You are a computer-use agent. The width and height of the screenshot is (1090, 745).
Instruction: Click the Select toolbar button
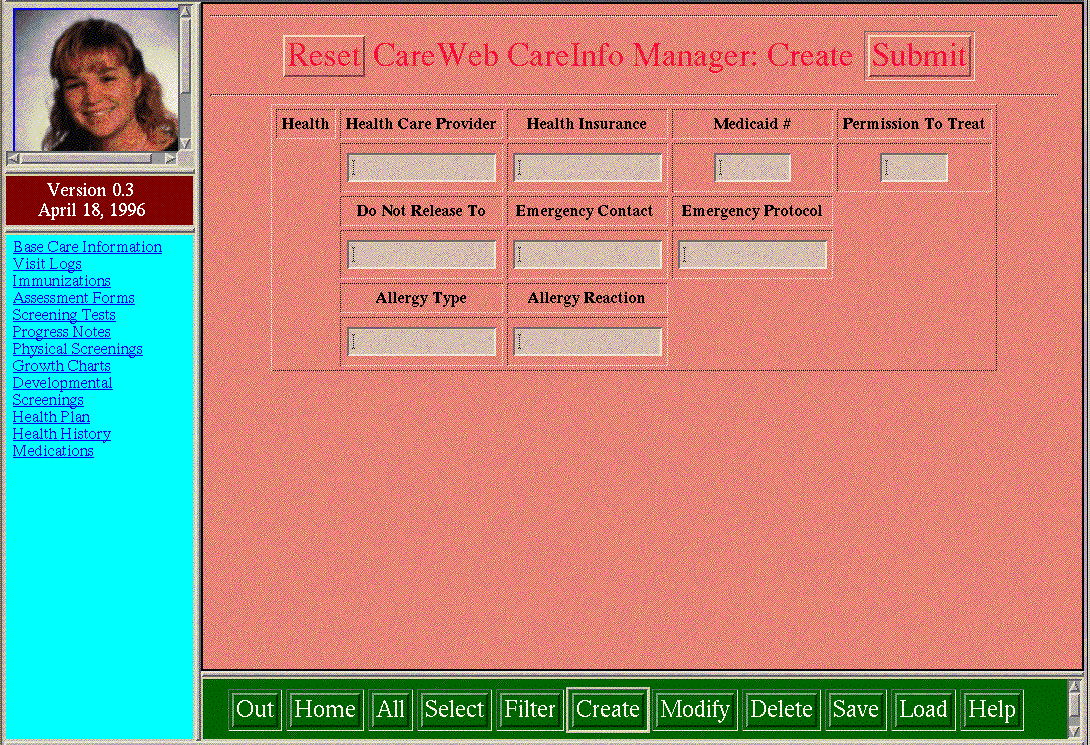point(455,710)
